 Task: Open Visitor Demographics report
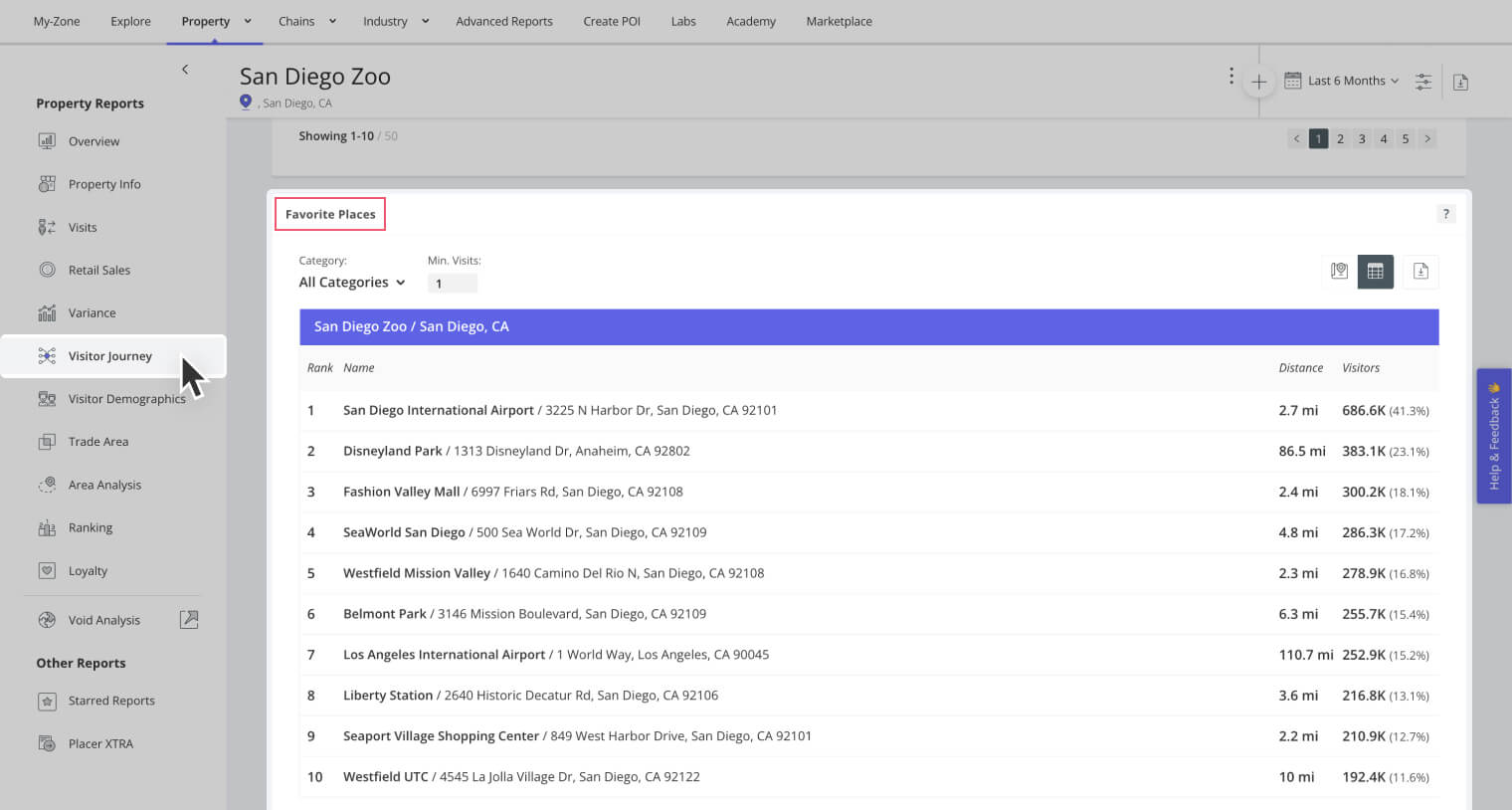[x=125, y=399]
